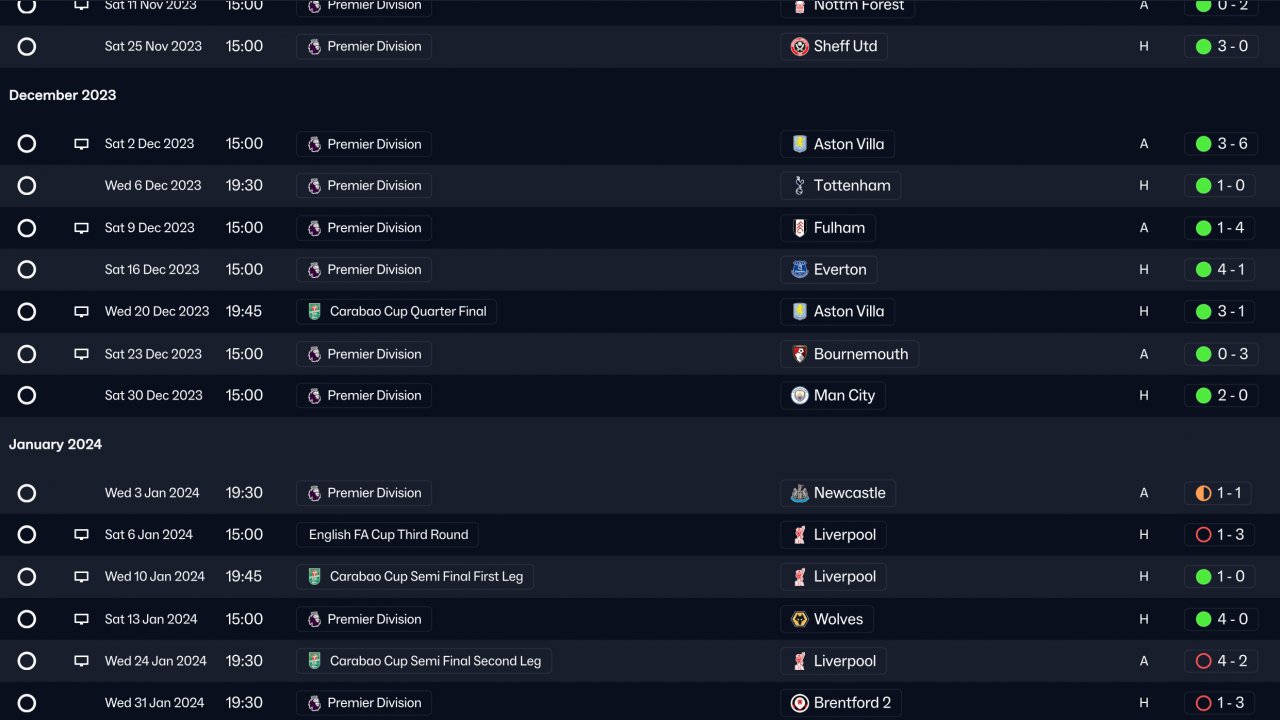Open English FA Cup Third Round competition
The height and width of the screenshot is (720, 1280).
388,535
